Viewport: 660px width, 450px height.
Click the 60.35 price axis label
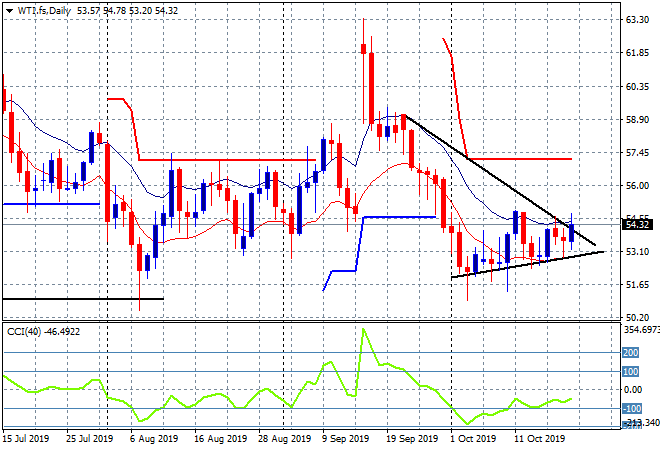637,87
